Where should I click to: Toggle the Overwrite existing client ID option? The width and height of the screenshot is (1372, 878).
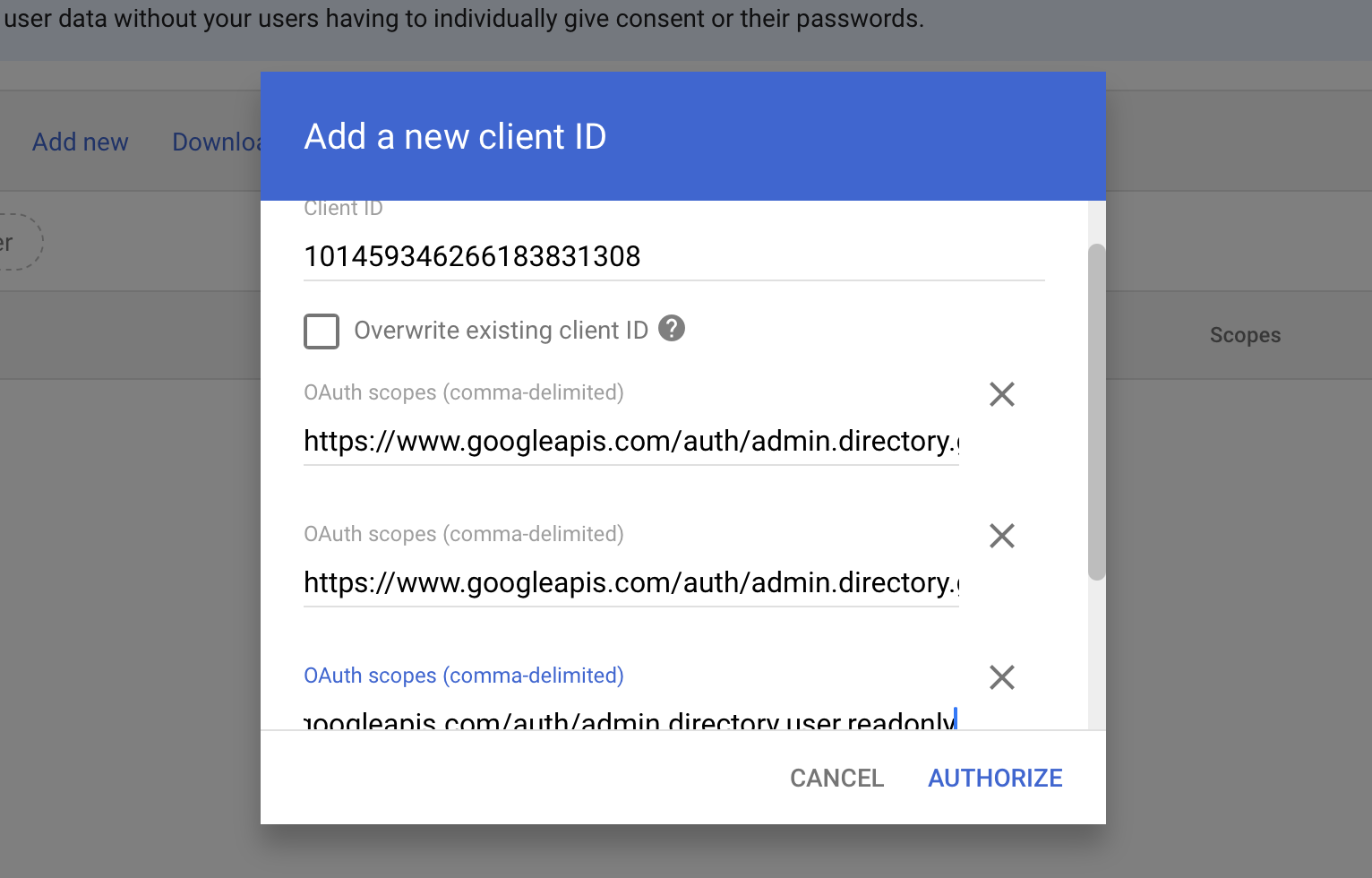pyautogui.click(x=322, y=331)
